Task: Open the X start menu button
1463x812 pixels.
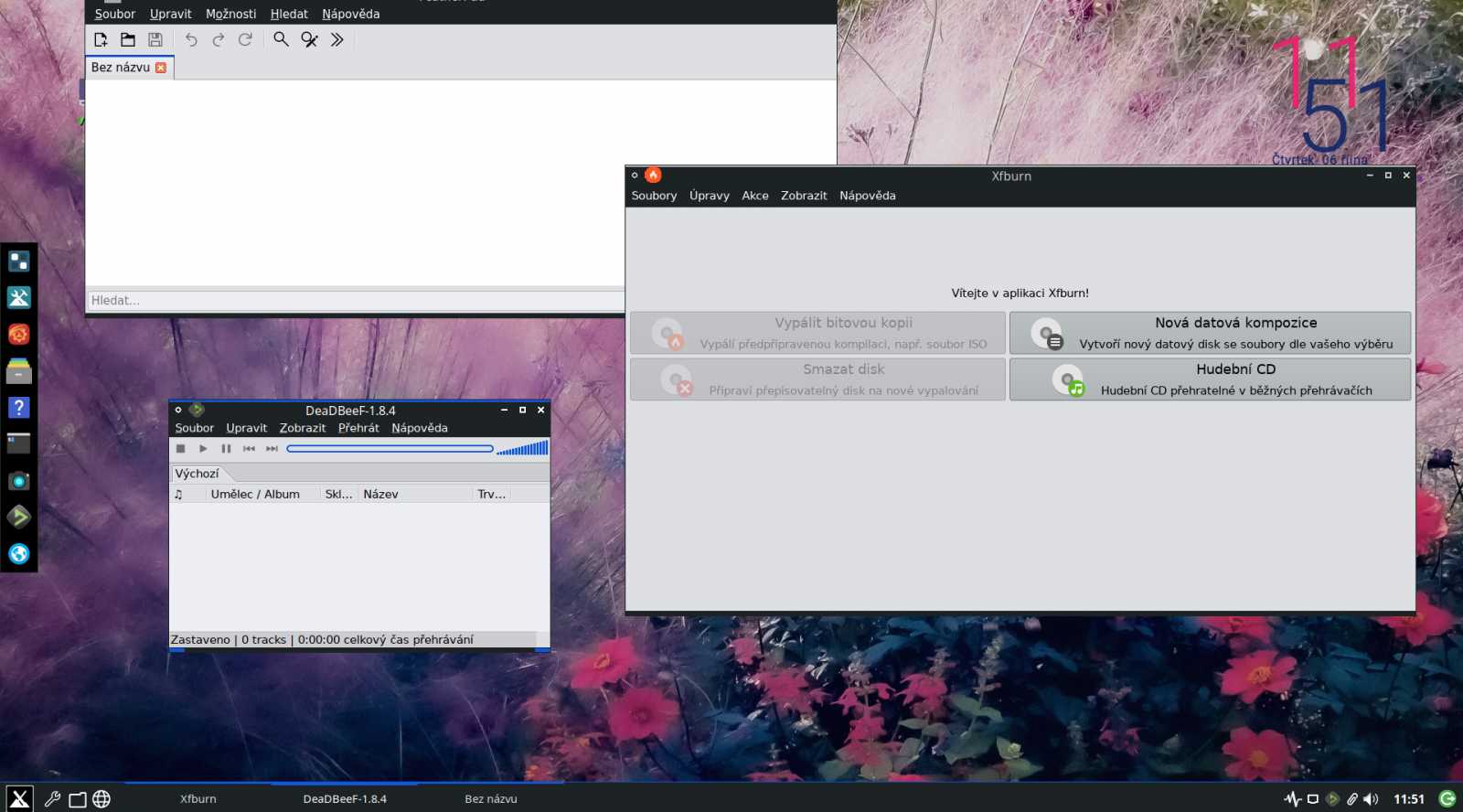Action: 19,798
